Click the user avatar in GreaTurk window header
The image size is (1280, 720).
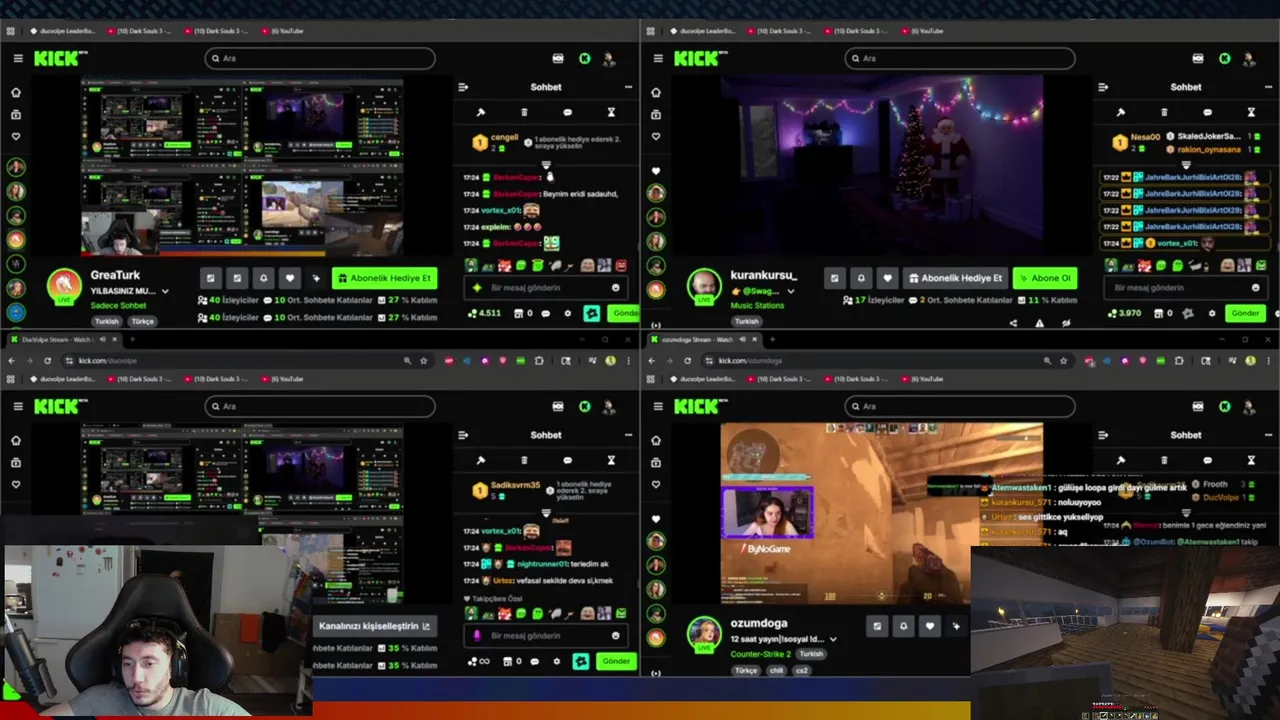608,59
